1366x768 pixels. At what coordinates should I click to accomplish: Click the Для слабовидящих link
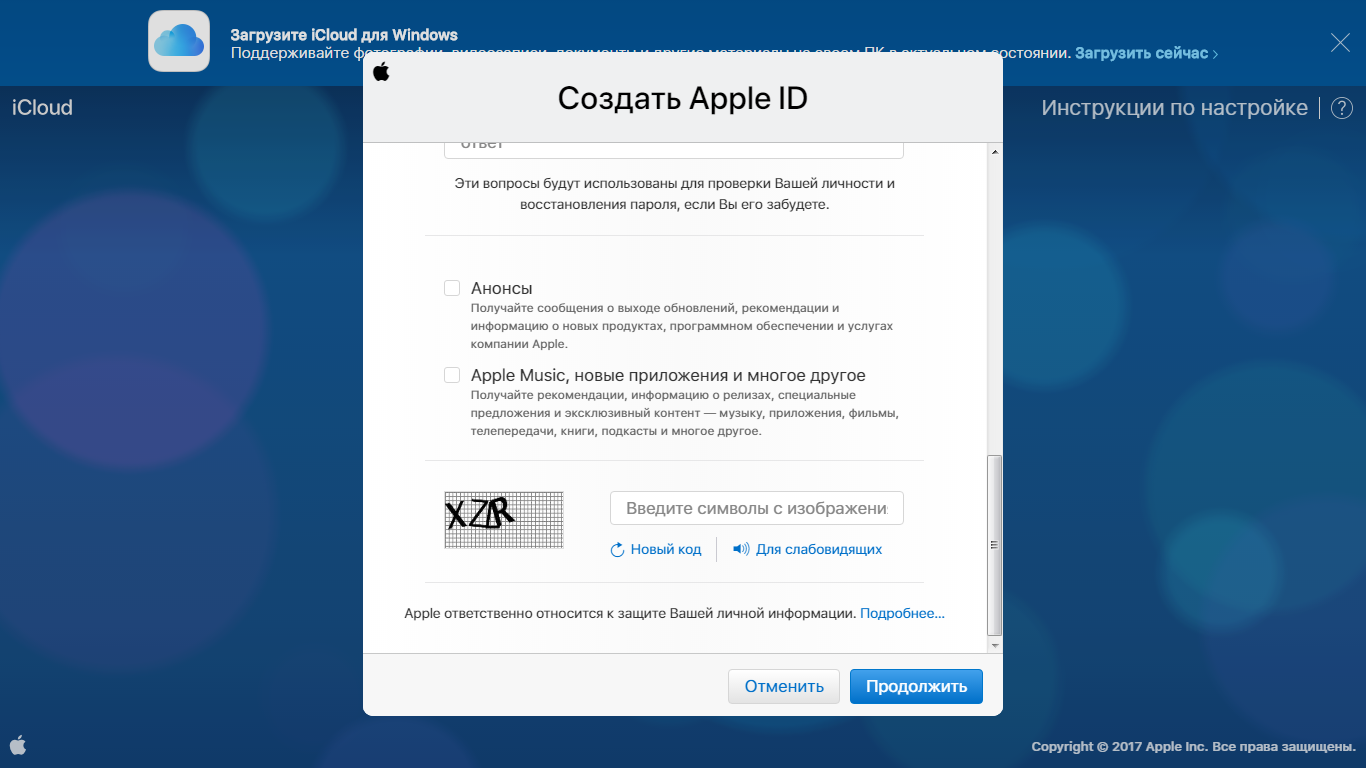[819, 550]
